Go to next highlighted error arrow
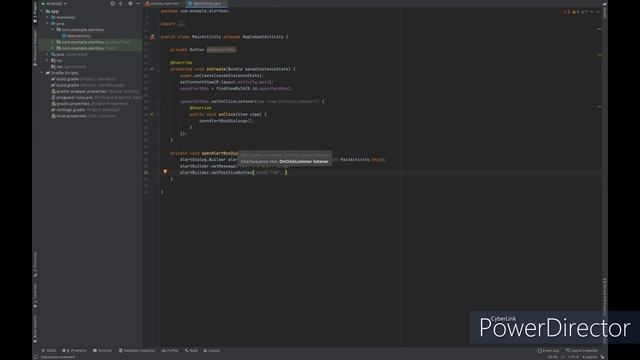 [x=598, y=12]
